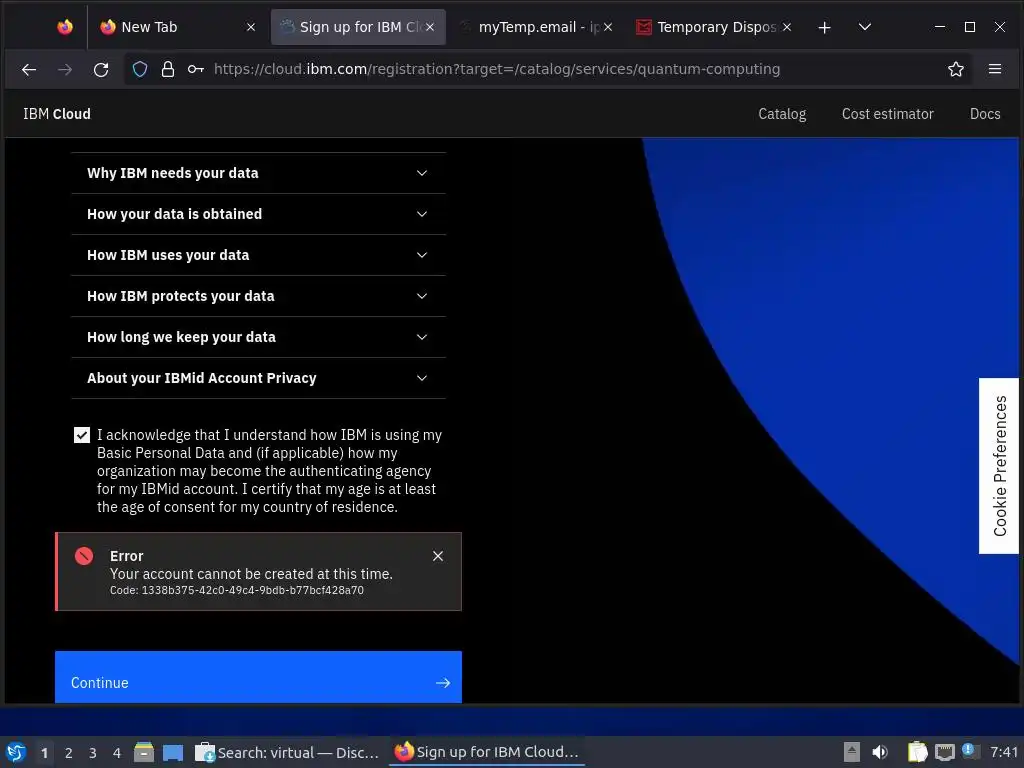Open the volume speaker tray icon
Image resolution: width=1024 pixels, height=768 pixels.
pyautogui.click(x=880, y=752)
